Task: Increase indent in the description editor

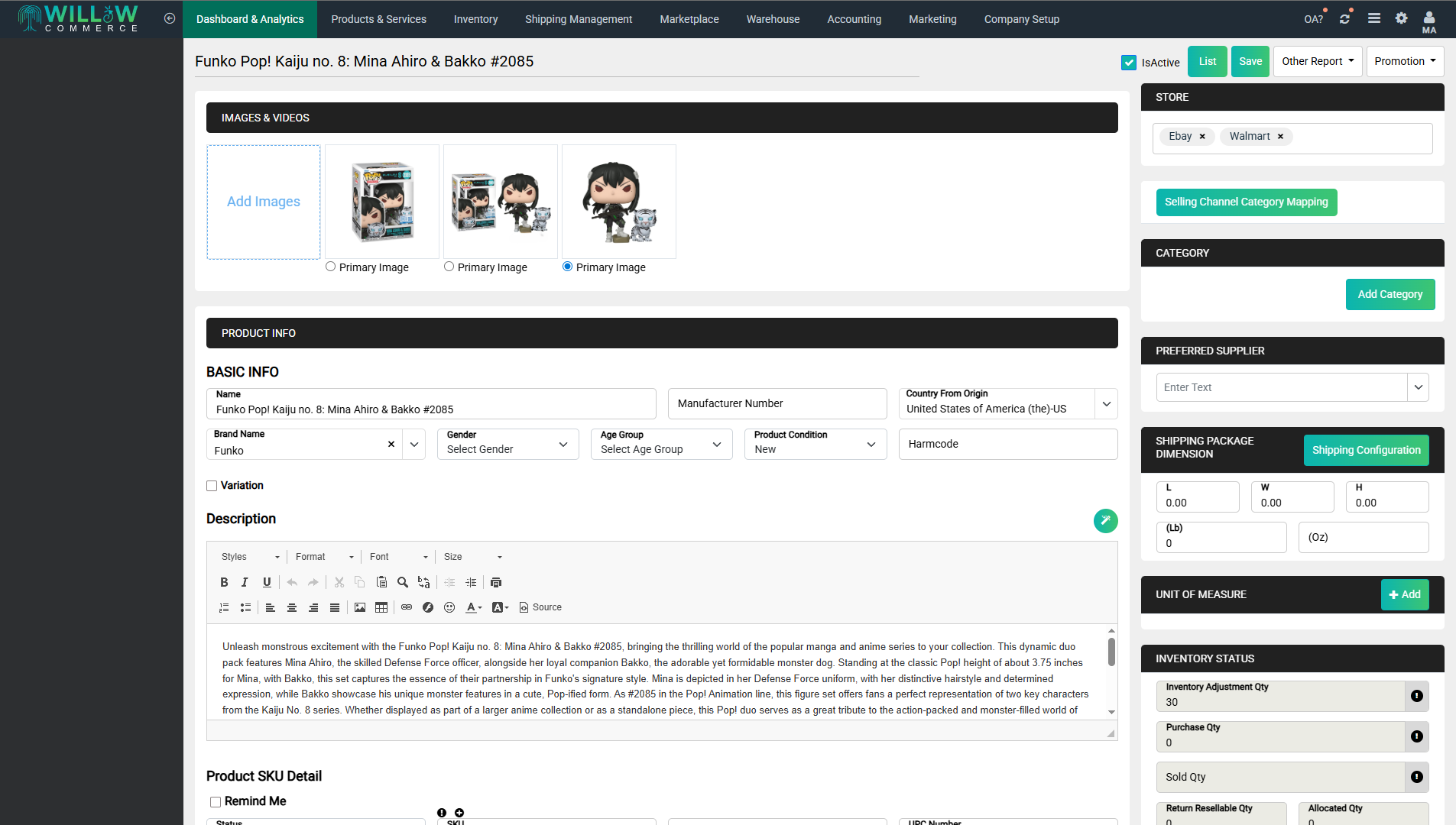Action: (471, 582)
